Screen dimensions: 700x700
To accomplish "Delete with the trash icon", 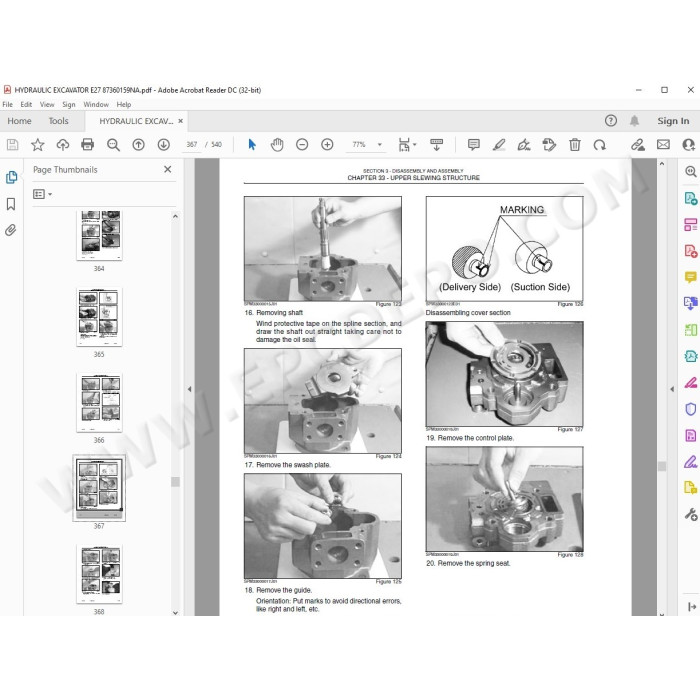I will click(575, 144).
